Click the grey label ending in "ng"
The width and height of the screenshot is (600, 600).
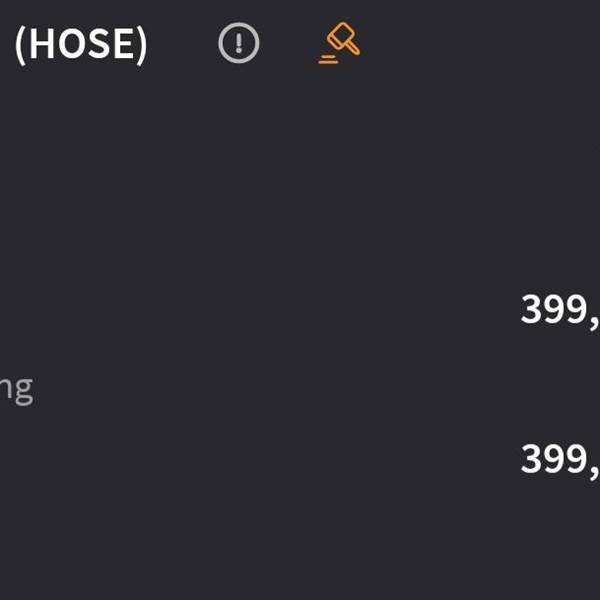click(16, 388)
